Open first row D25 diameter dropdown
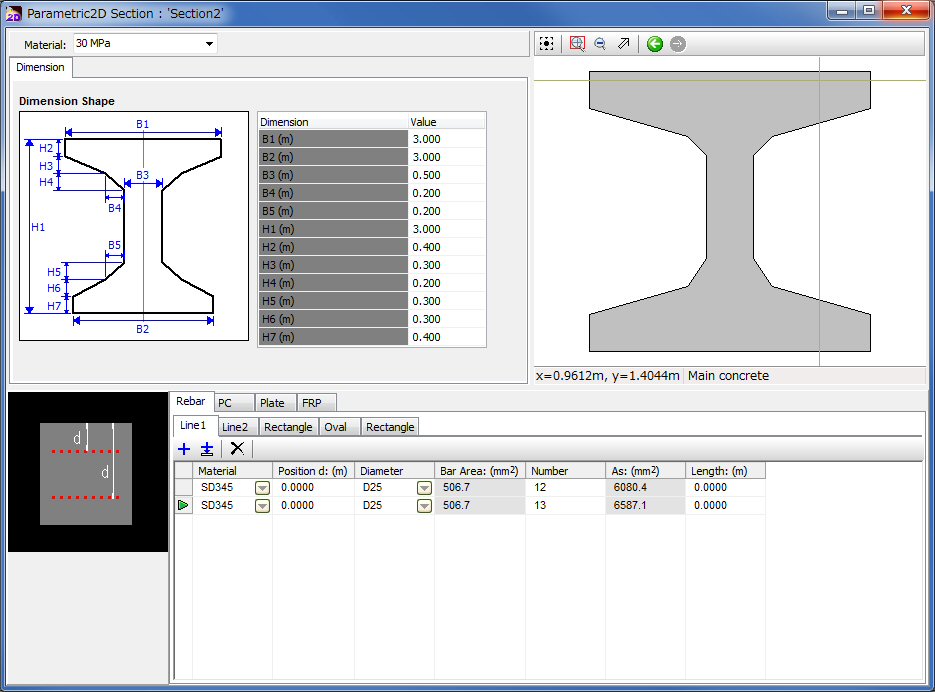935x692 pixels. 424,488
